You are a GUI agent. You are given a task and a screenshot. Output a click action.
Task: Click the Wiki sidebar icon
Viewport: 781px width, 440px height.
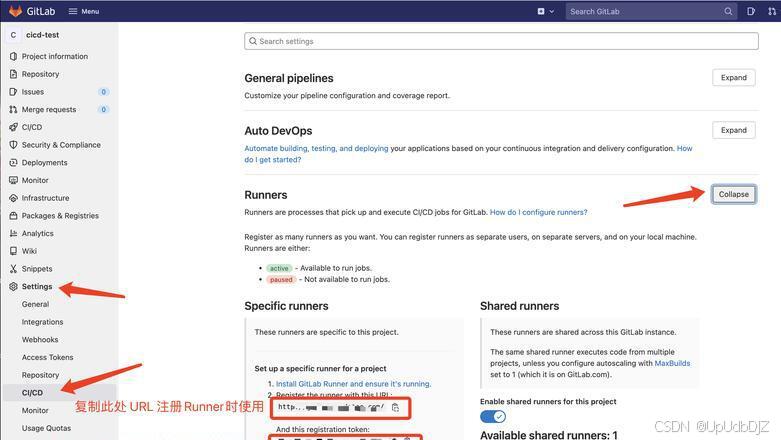13,251
